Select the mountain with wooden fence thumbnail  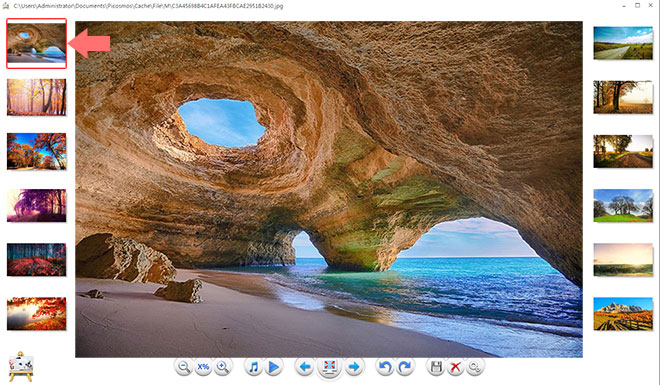point(623,314)
